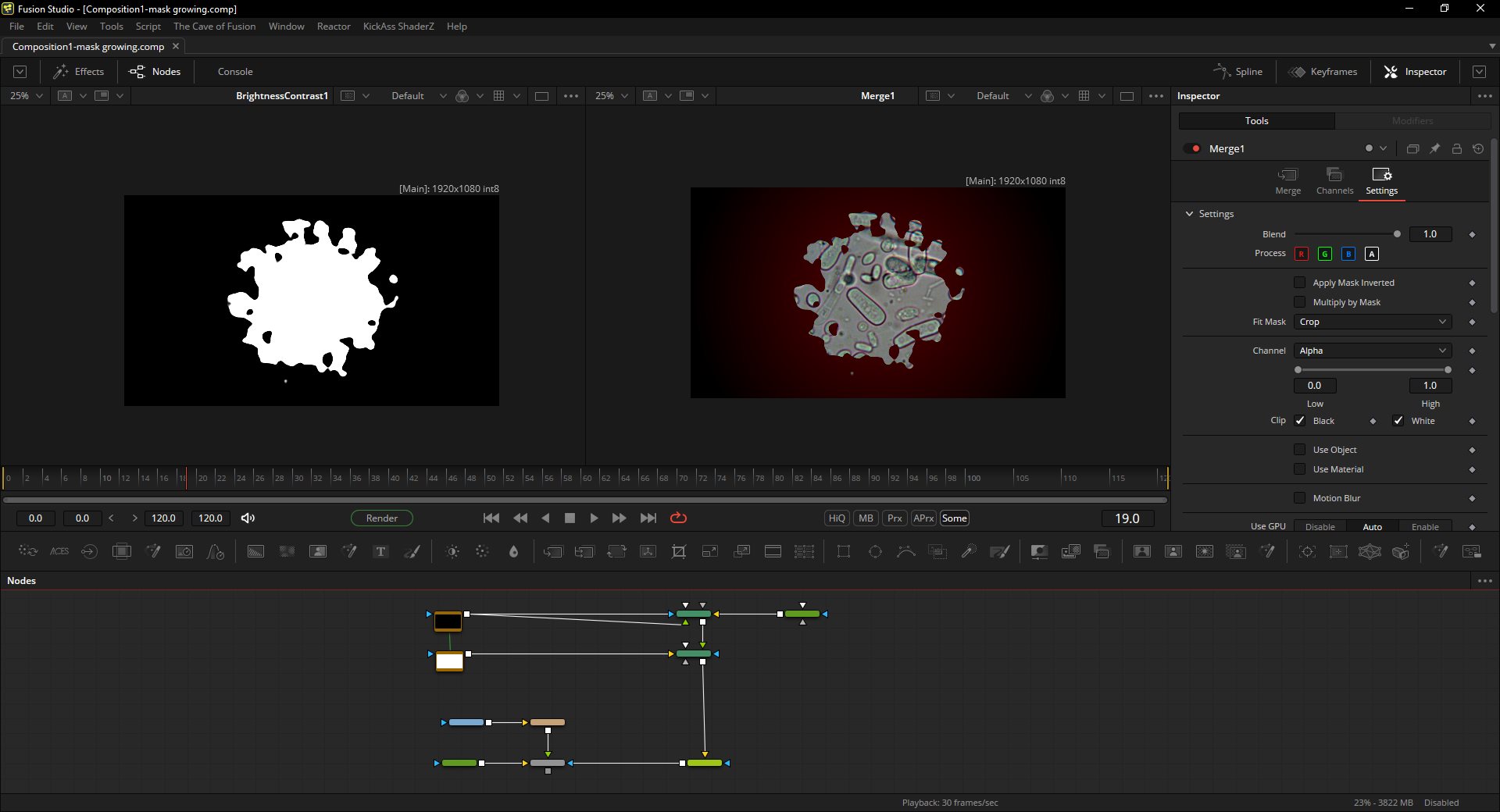This screenshot has height=812, width=1500.
Task: Open left viewer options (three dots)
Action: point(571,96)
